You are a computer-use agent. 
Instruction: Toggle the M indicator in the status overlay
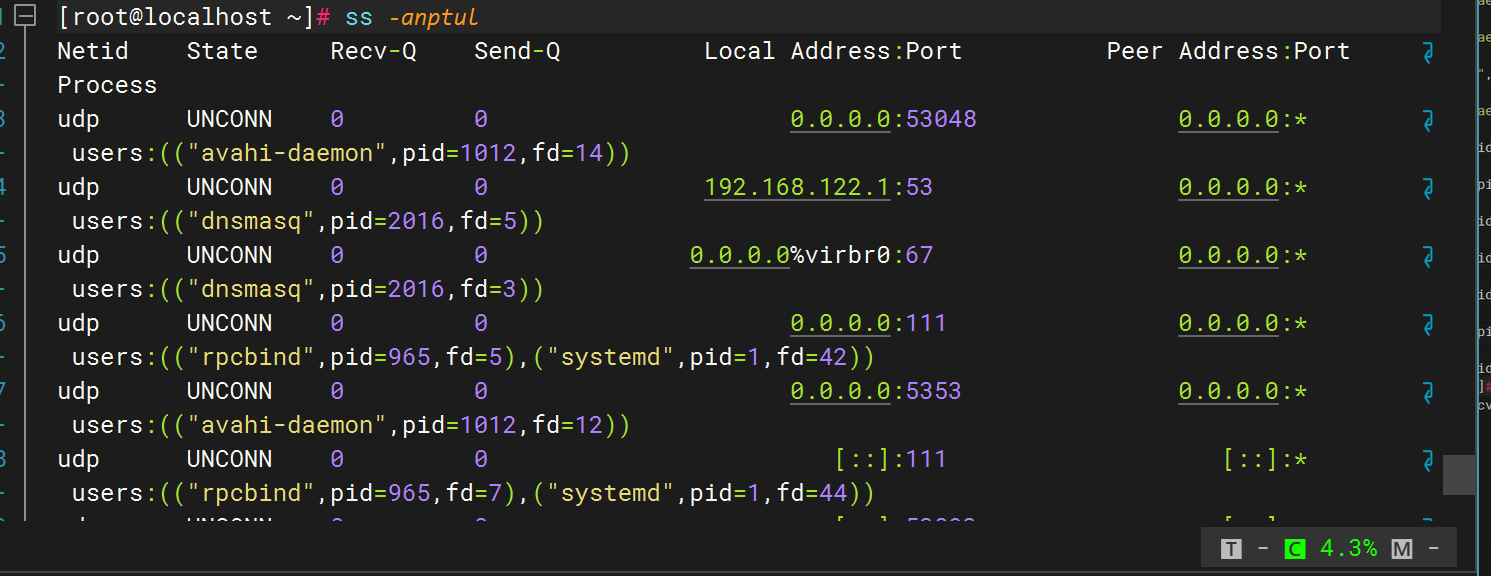(x=1402, y=548)
